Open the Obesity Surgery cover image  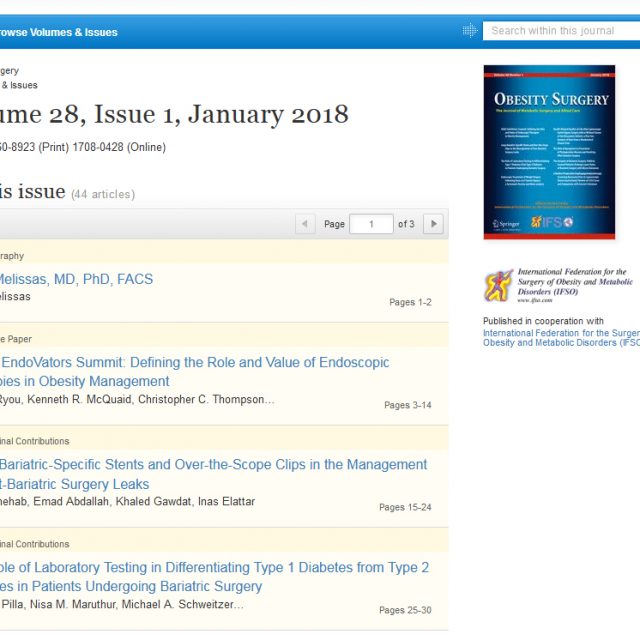point(549,152)
